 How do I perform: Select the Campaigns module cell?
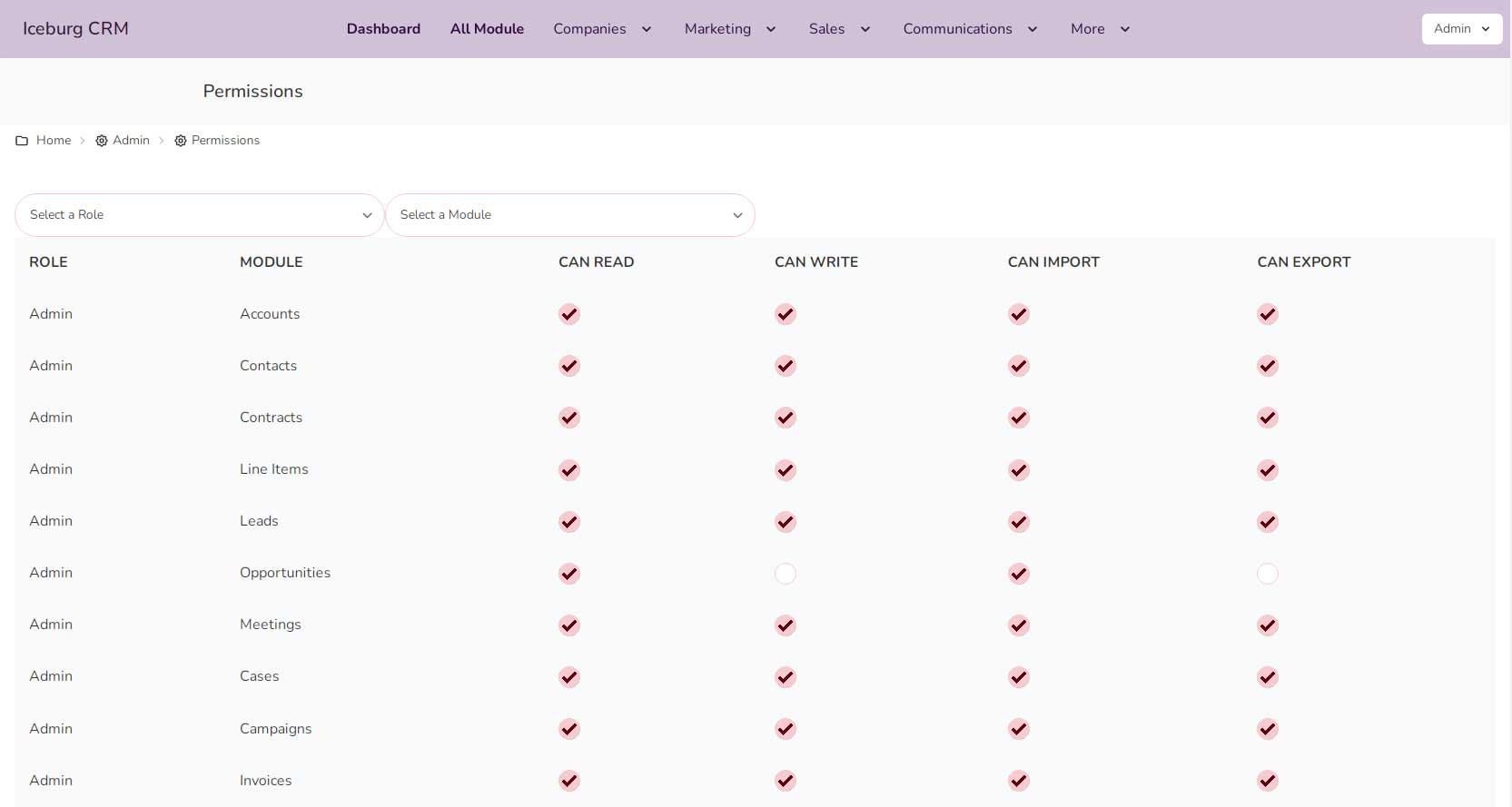(276, 729)
